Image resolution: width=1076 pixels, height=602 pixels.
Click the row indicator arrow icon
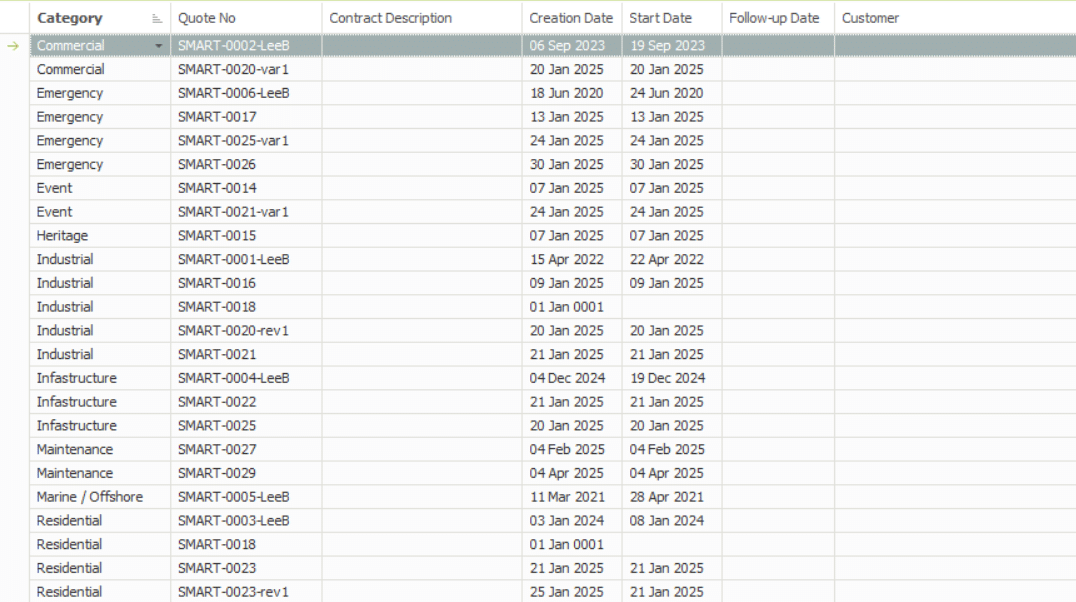pos(14,46)
